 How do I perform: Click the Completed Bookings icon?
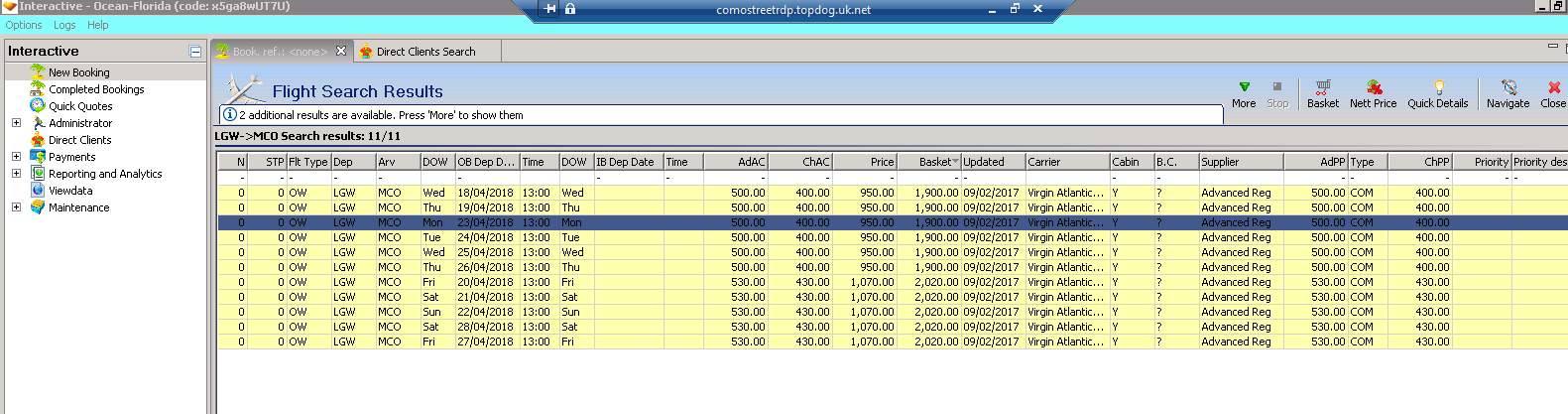(x=38, y=89)
